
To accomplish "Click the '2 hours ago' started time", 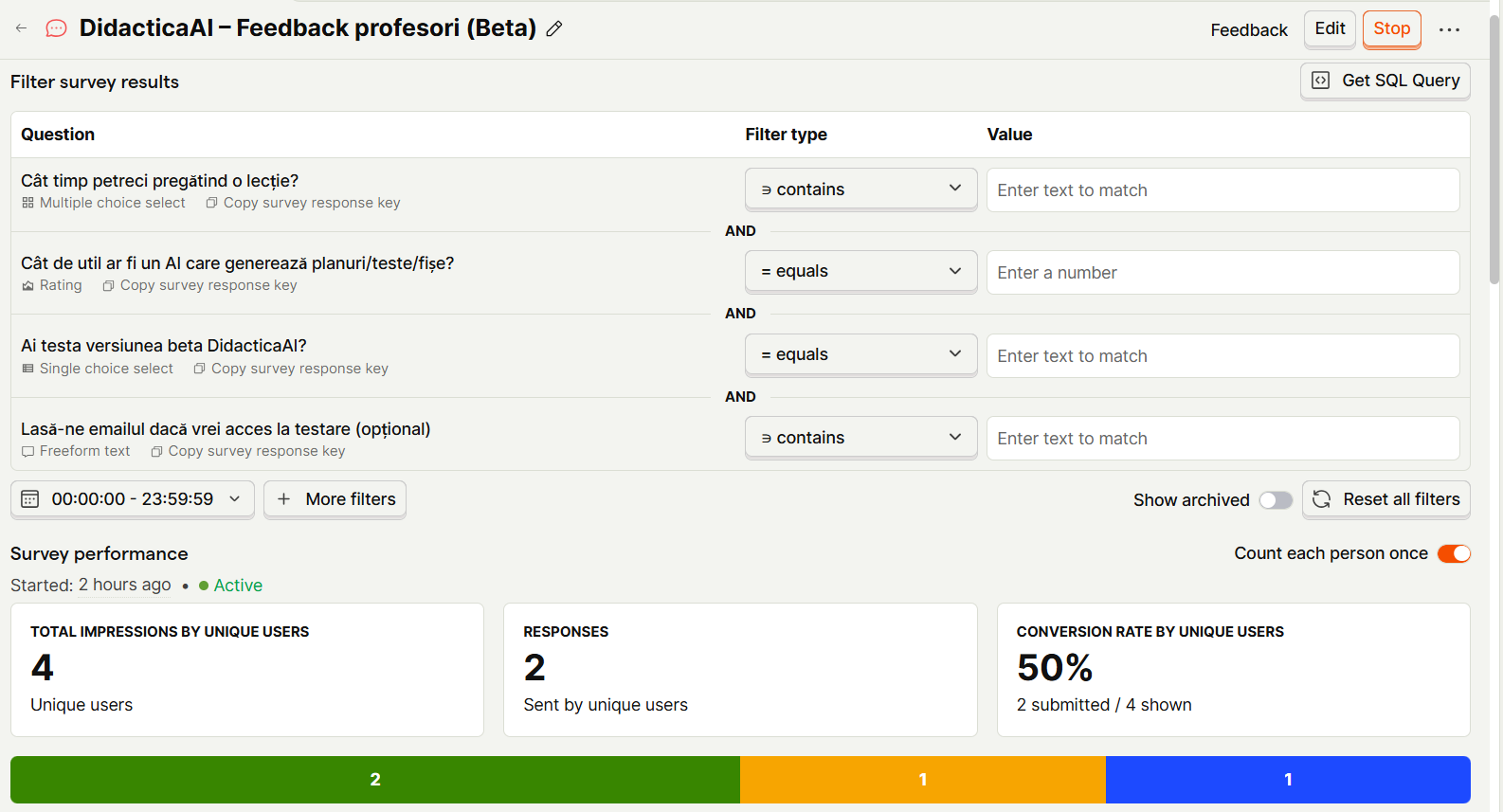I will (x=125, y=585).
